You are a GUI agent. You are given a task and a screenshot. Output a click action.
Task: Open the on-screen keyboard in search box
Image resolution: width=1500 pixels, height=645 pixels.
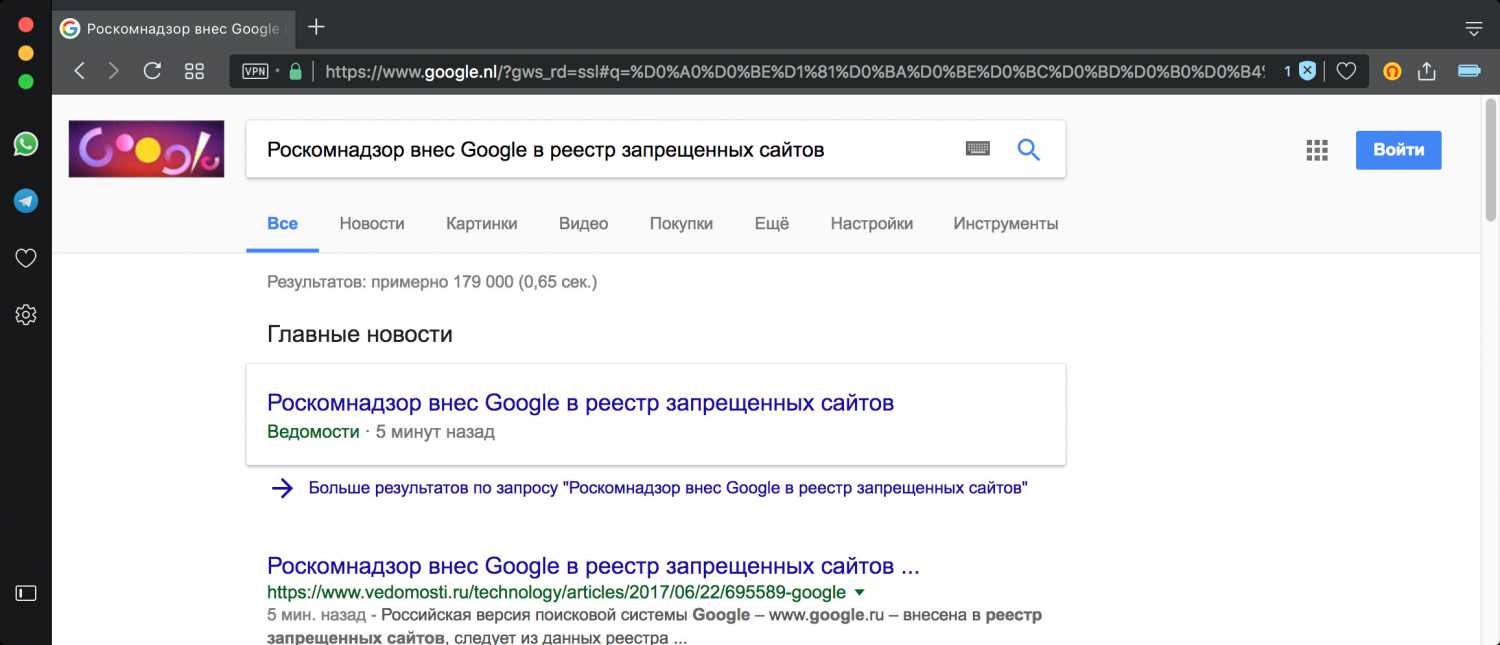pyautogui.click(x=977, y=149)
